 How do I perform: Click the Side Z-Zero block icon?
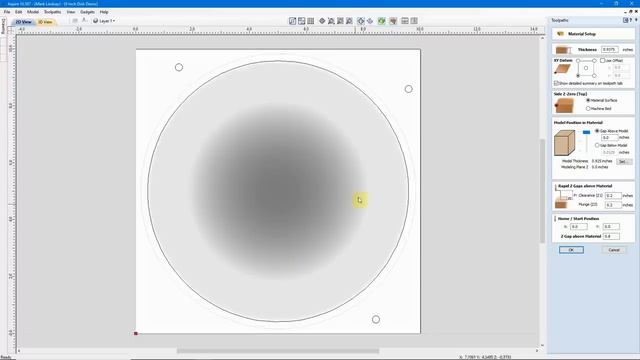coord(564,106)
